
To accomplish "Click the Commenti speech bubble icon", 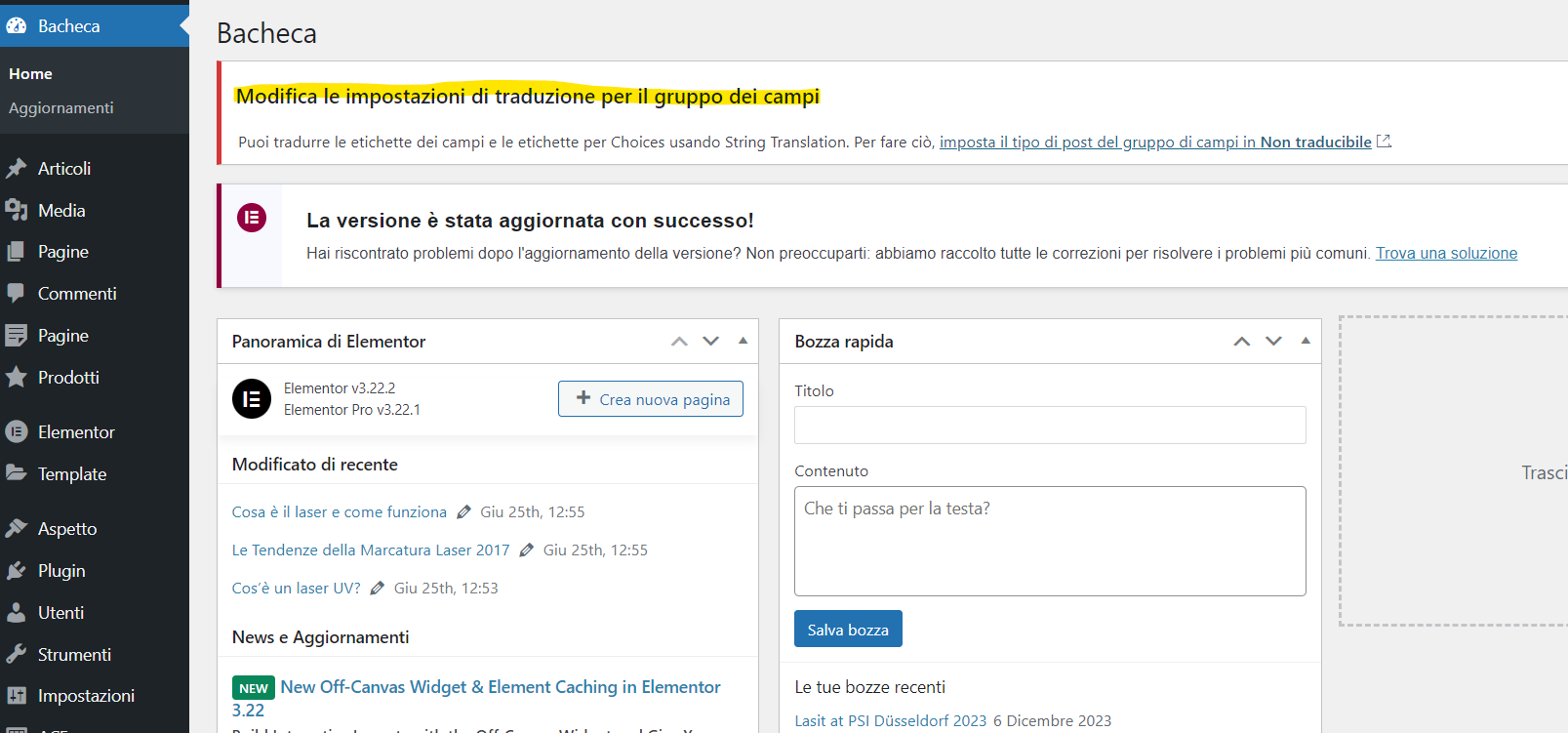I will click(17, 293).
